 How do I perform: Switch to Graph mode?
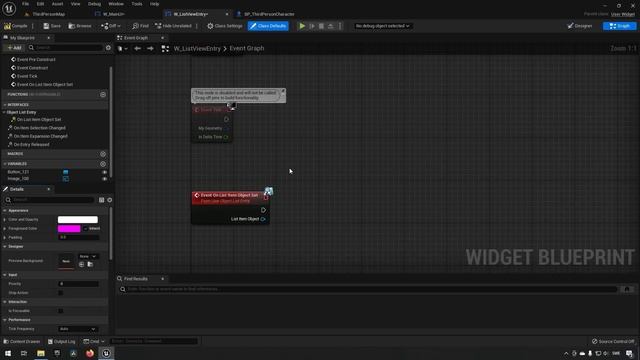point(619,26)
